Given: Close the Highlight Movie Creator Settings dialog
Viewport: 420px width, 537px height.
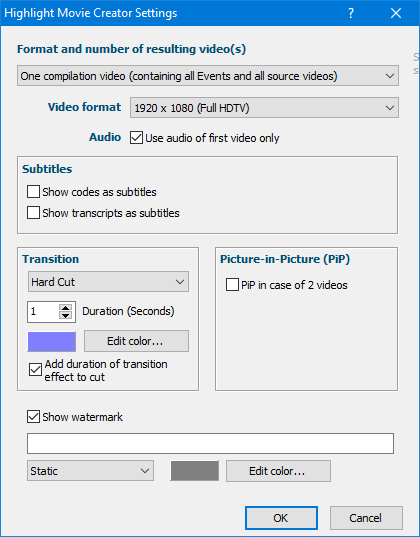Looking at the screenshot, I should pos(396,13).
